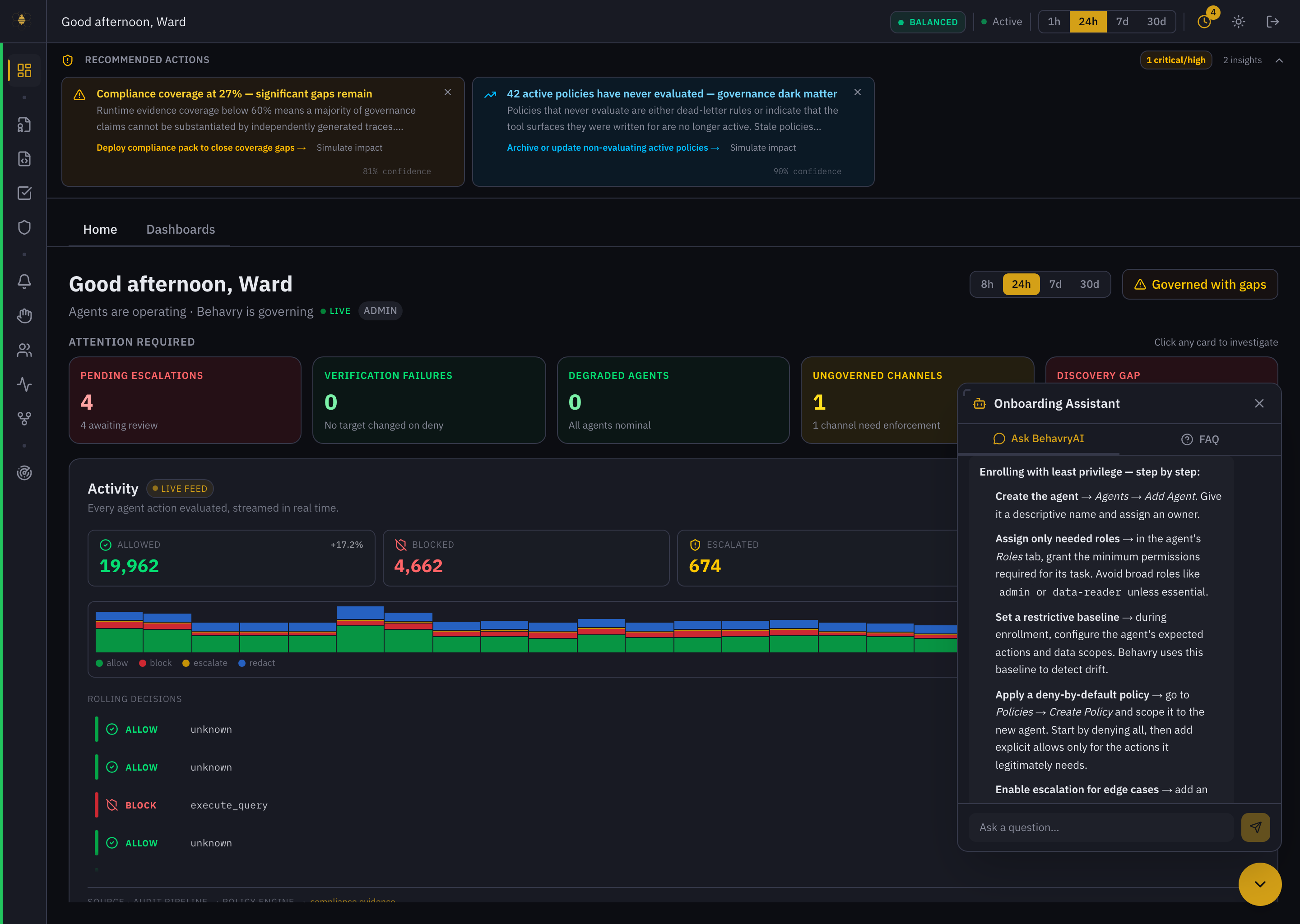This screenshot has height=924, width=1300.
Task: Open the raised hand icon in sidebar
Action: [x=24, y=315]
